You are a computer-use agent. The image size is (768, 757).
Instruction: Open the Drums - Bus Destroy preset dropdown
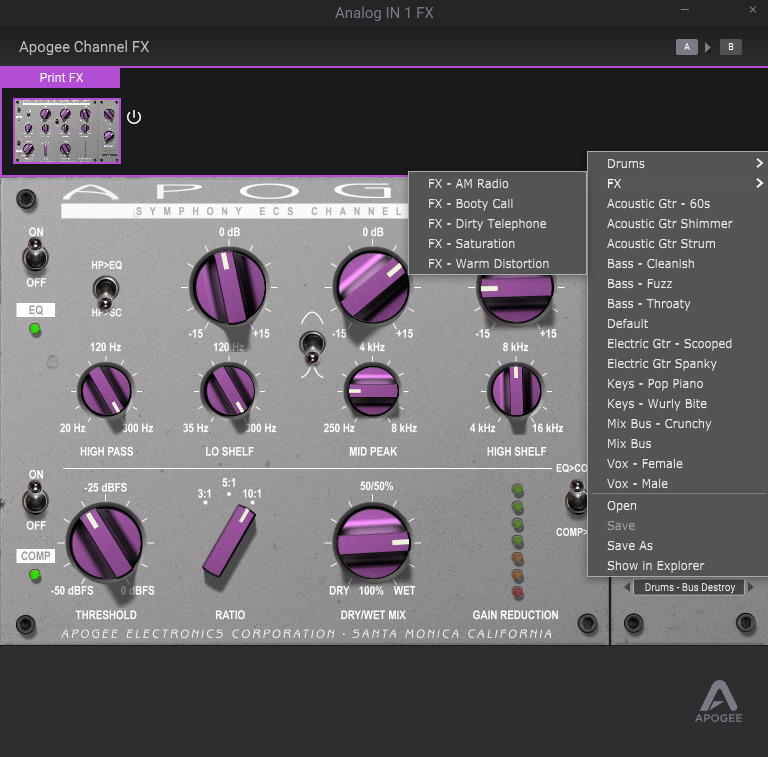pos(689,587)
